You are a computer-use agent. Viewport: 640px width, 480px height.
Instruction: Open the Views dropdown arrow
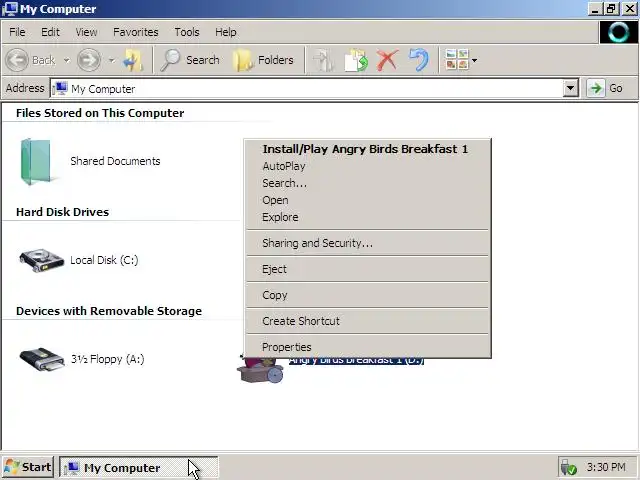(x=474, y=60)
